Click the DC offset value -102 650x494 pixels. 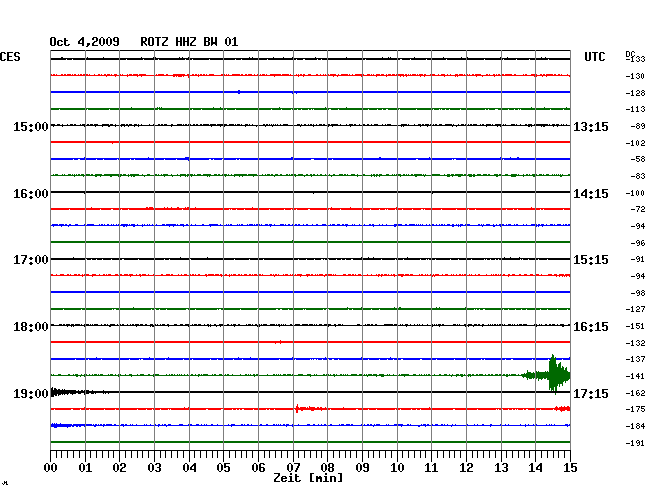(x=635, y=143)
